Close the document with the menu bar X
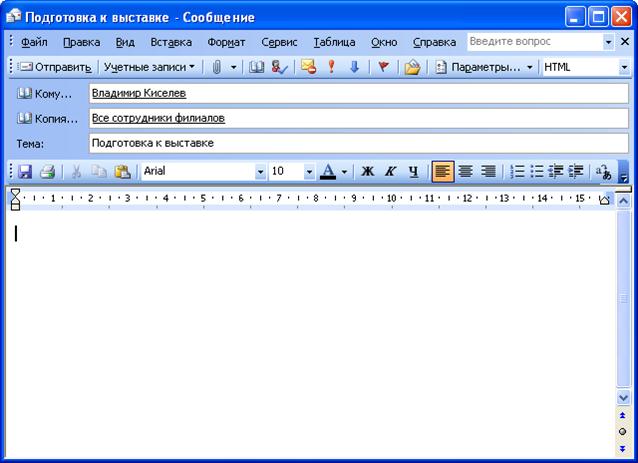The height and width of the screenshot is (463, 638). (625, 41)
